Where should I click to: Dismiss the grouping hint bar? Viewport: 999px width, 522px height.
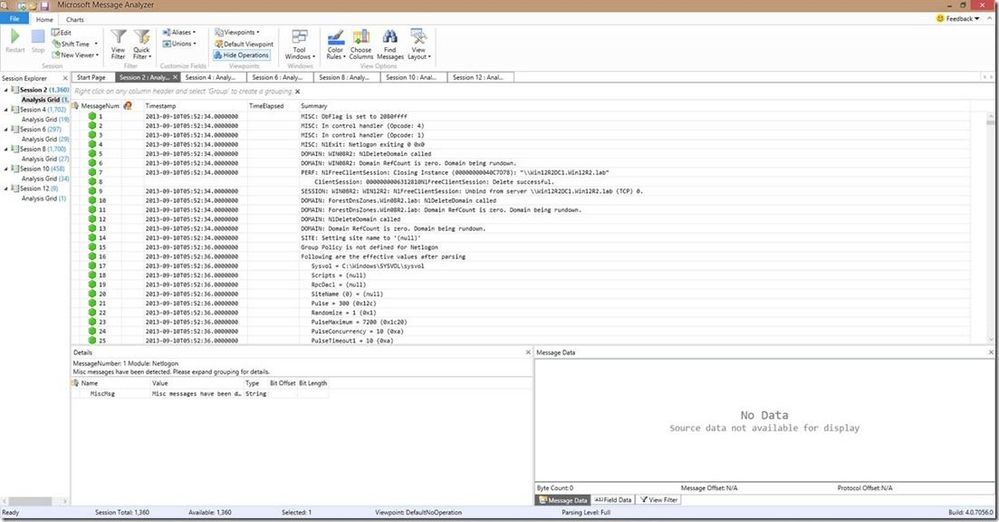tap(298, 91)
